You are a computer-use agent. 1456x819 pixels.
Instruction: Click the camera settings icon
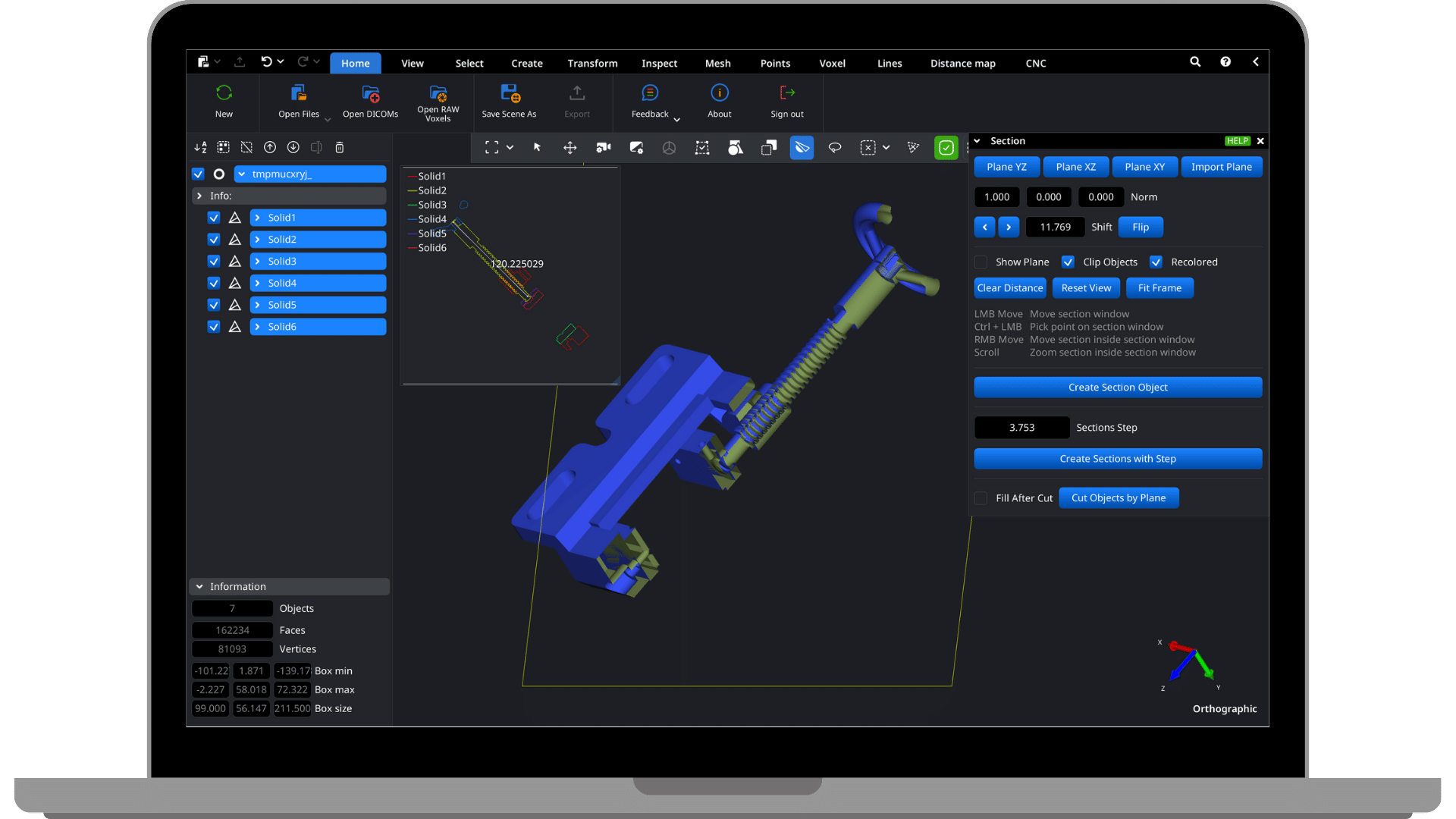(x=603, y=148)
